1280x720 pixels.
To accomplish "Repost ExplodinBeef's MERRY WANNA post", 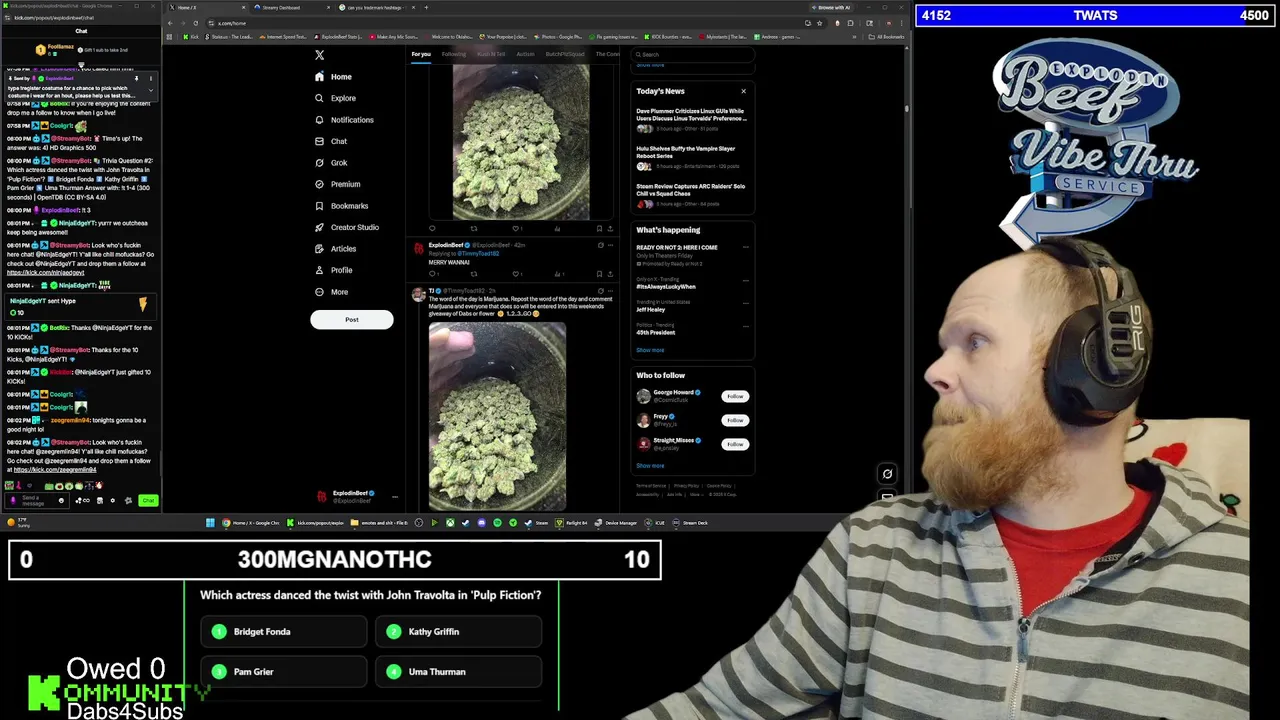I will [474, 274].
